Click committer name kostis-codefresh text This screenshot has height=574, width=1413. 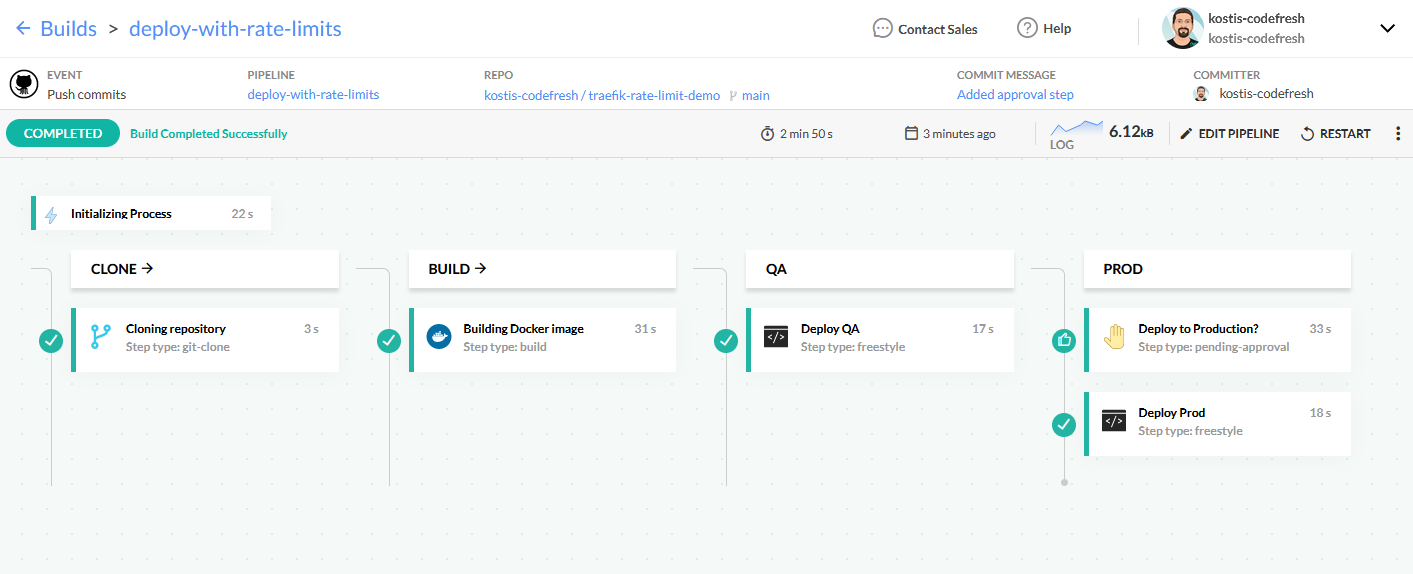(x=1266, y=94)
